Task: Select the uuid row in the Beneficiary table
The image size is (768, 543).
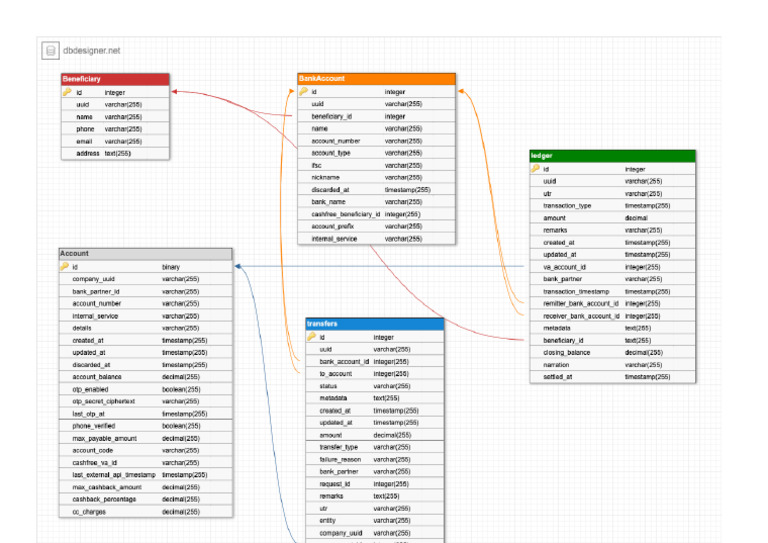Action: coord(115,104)
